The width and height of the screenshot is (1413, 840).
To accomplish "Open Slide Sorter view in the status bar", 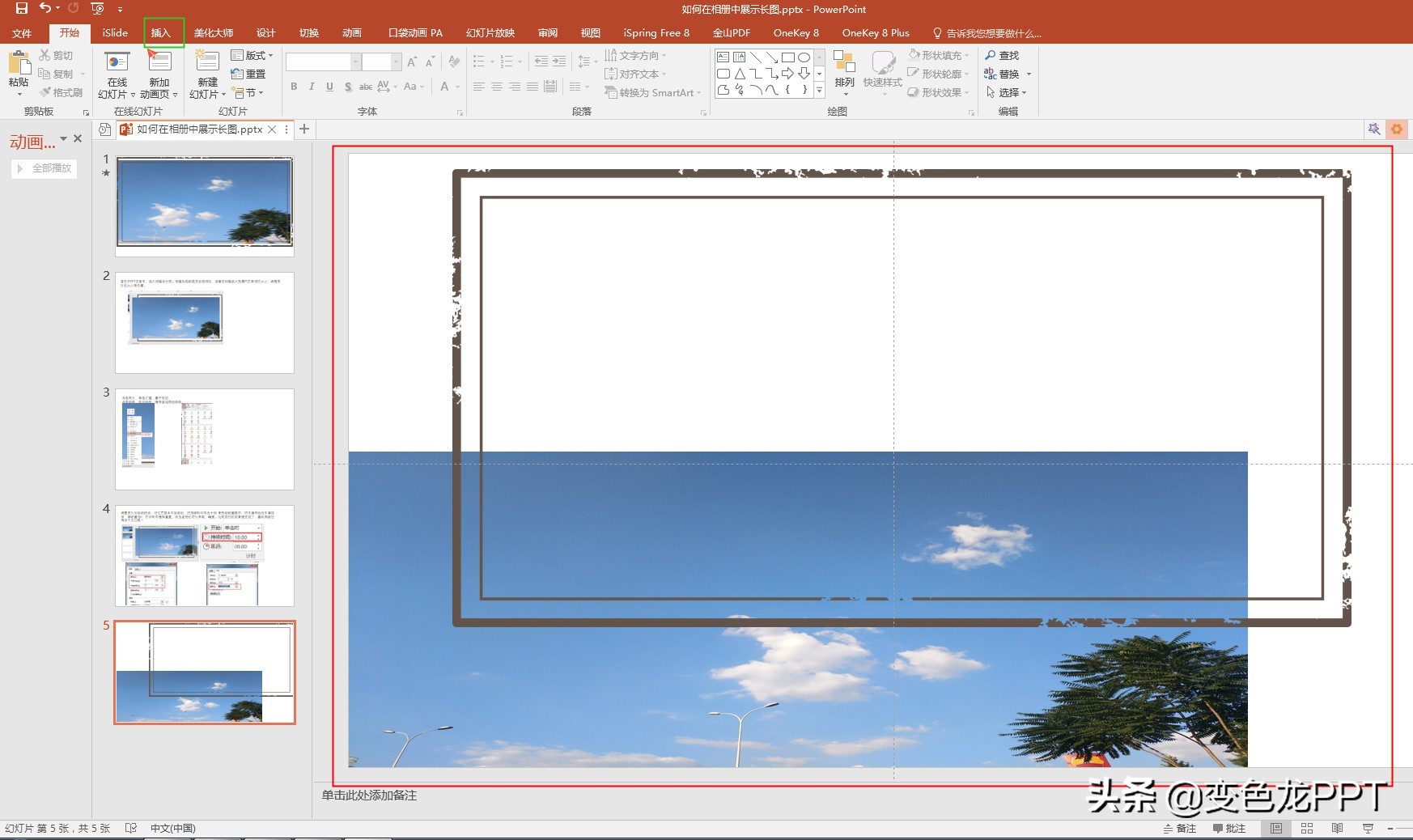I will click(1307, 828).
